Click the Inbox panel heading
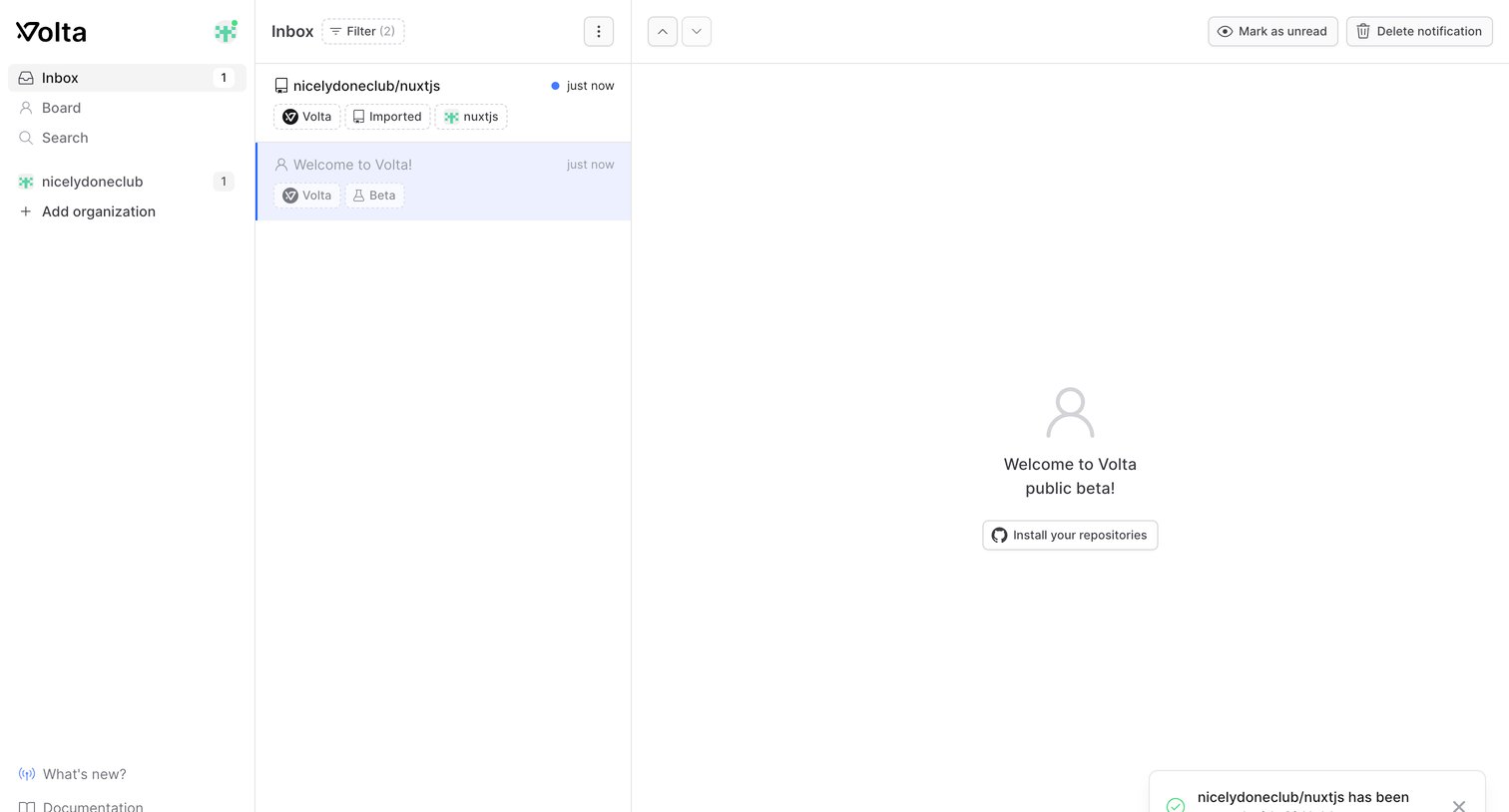Viewport: 1509px width, 812px height. [292, 32]
